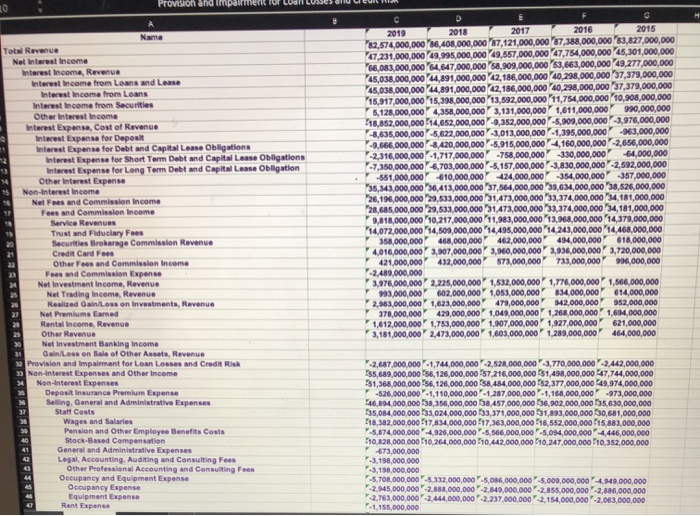Image resolution: width=700 pixels, height=516 pixels.
Task: Click formula bar showing Provision and Impairment text
Action: (x=277, y=2)
